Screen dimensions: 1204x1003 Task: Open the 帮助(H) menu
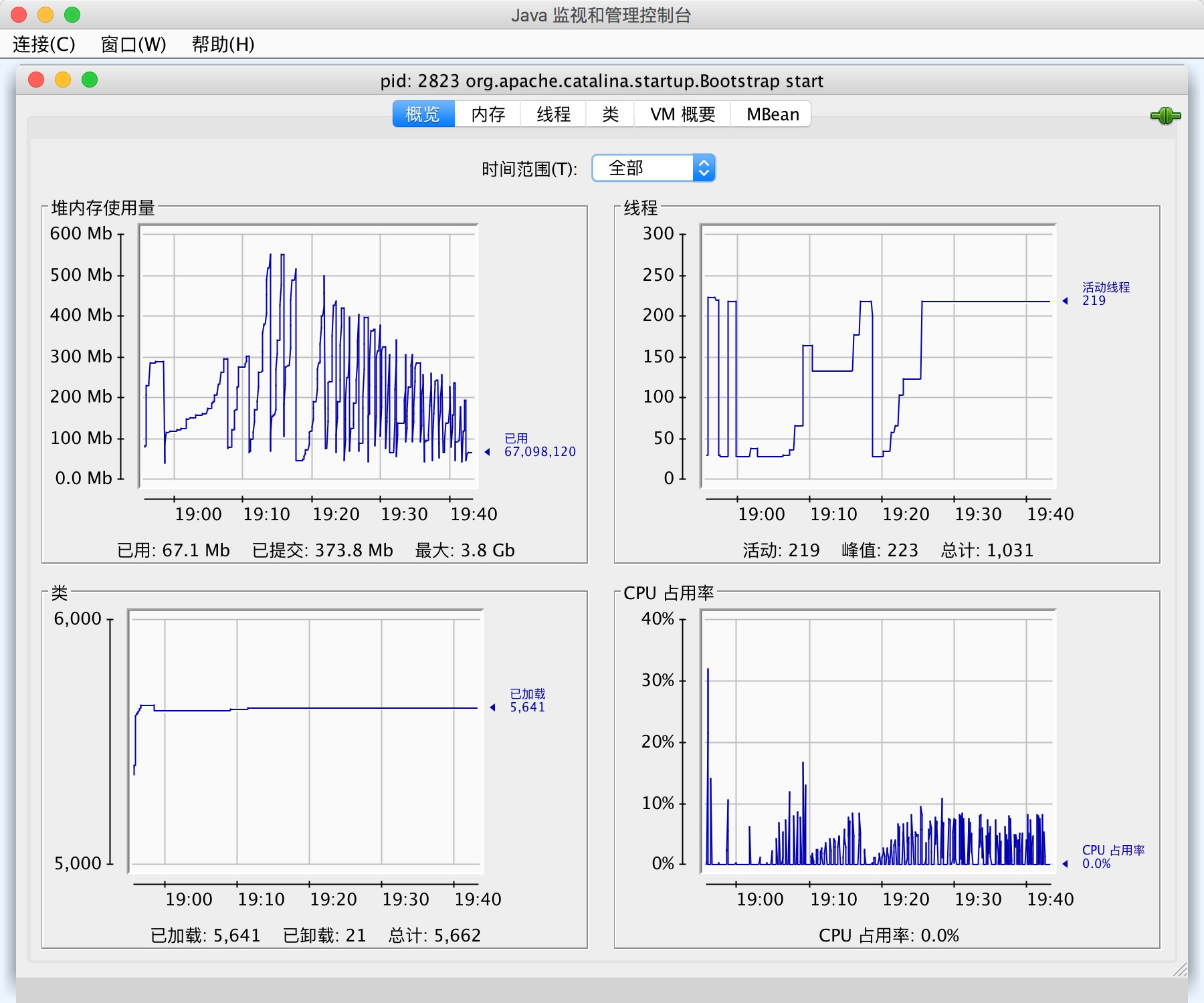[223, 44]
